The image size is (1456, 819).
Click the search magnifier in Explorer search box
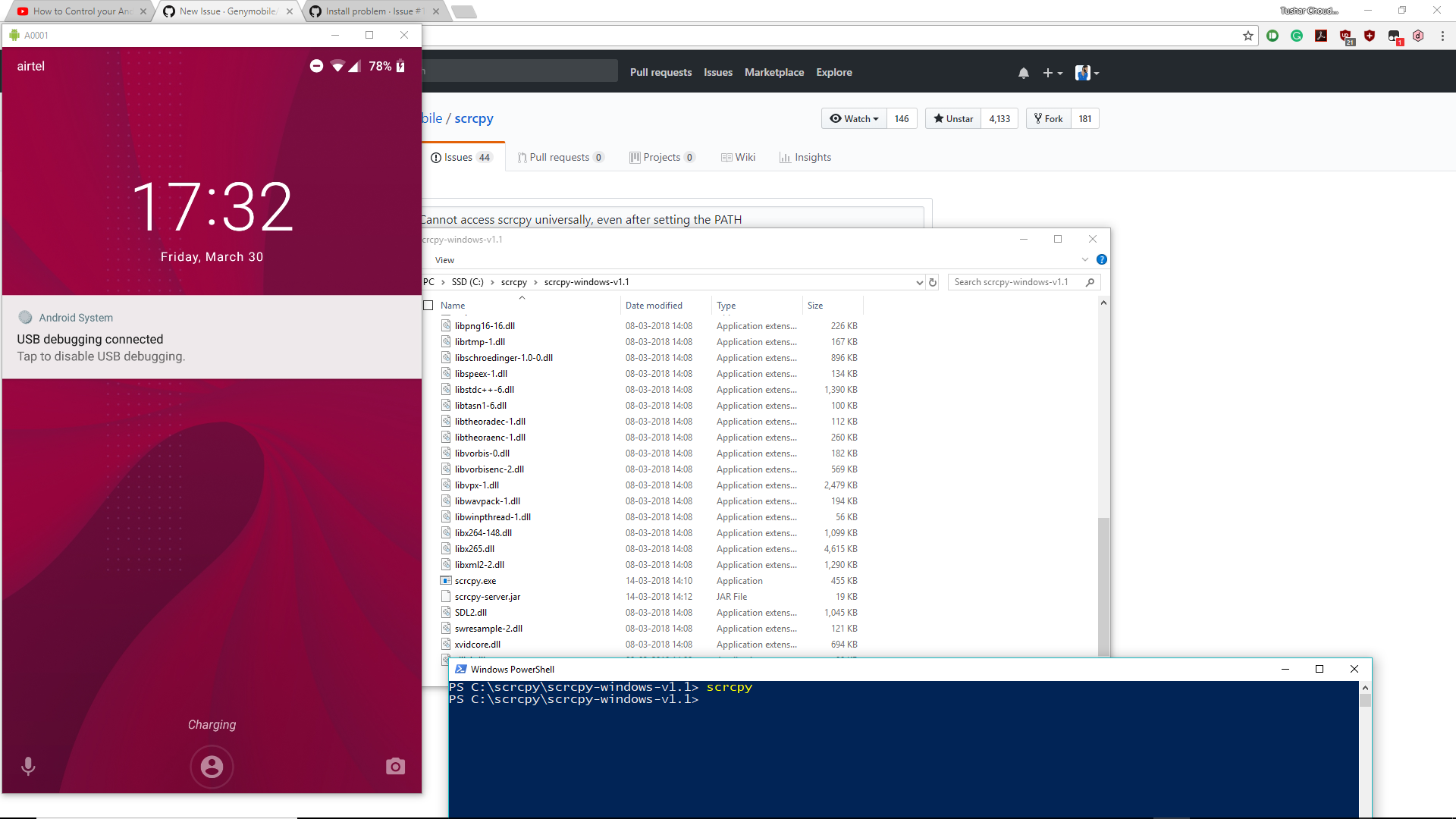[1090, 282]
